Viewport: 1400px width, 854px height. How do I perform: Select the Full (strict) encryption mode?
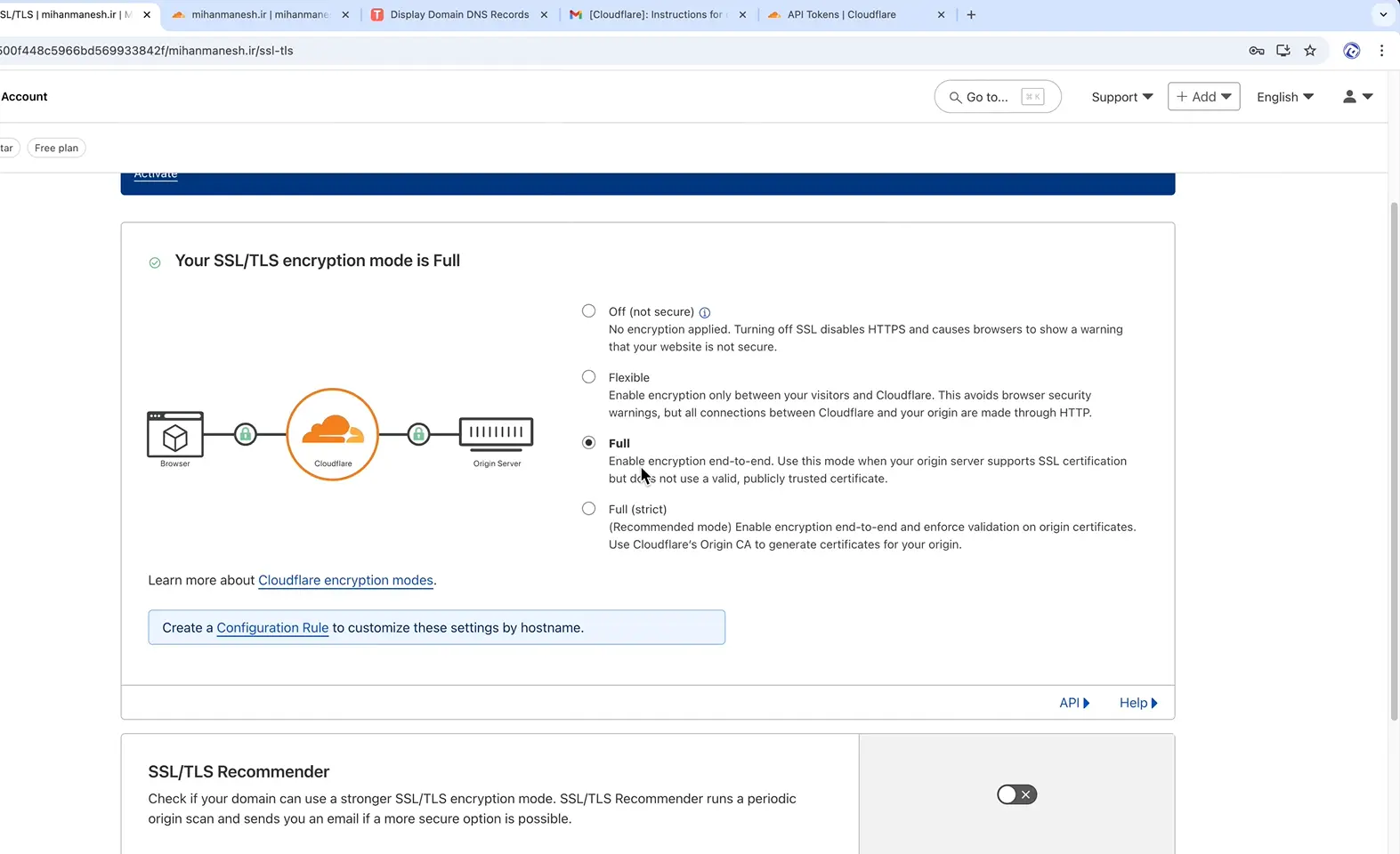[588, 508]
